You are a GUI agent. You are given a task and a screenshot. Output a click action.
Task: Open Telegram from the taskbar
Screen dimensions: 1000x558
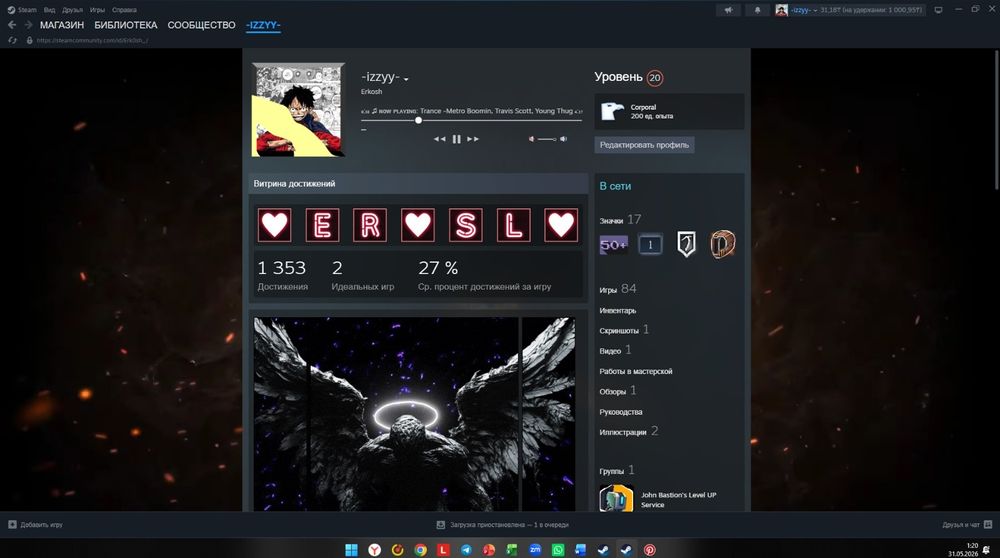coord(466,550)
